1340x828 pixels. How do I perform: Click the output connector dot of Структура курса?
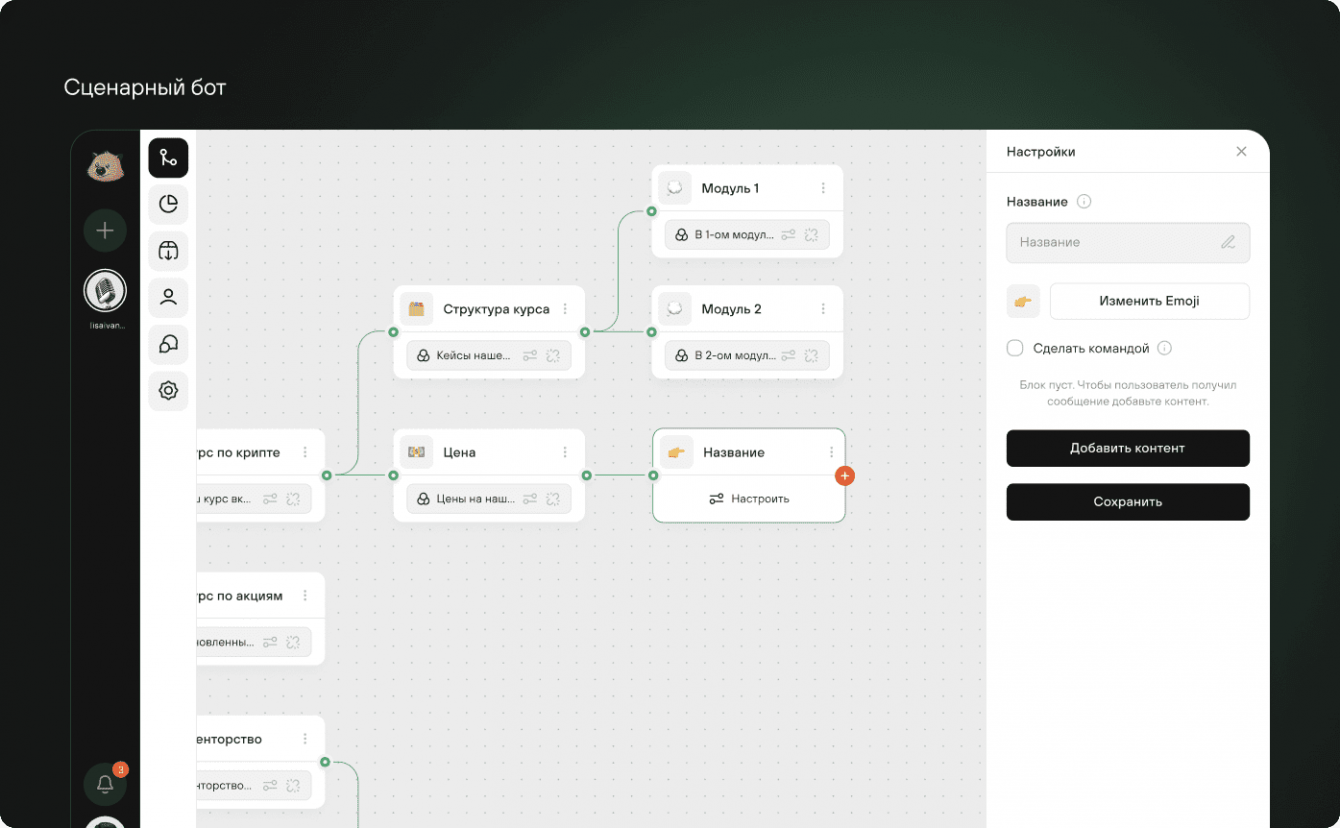(x=585, y=332)
